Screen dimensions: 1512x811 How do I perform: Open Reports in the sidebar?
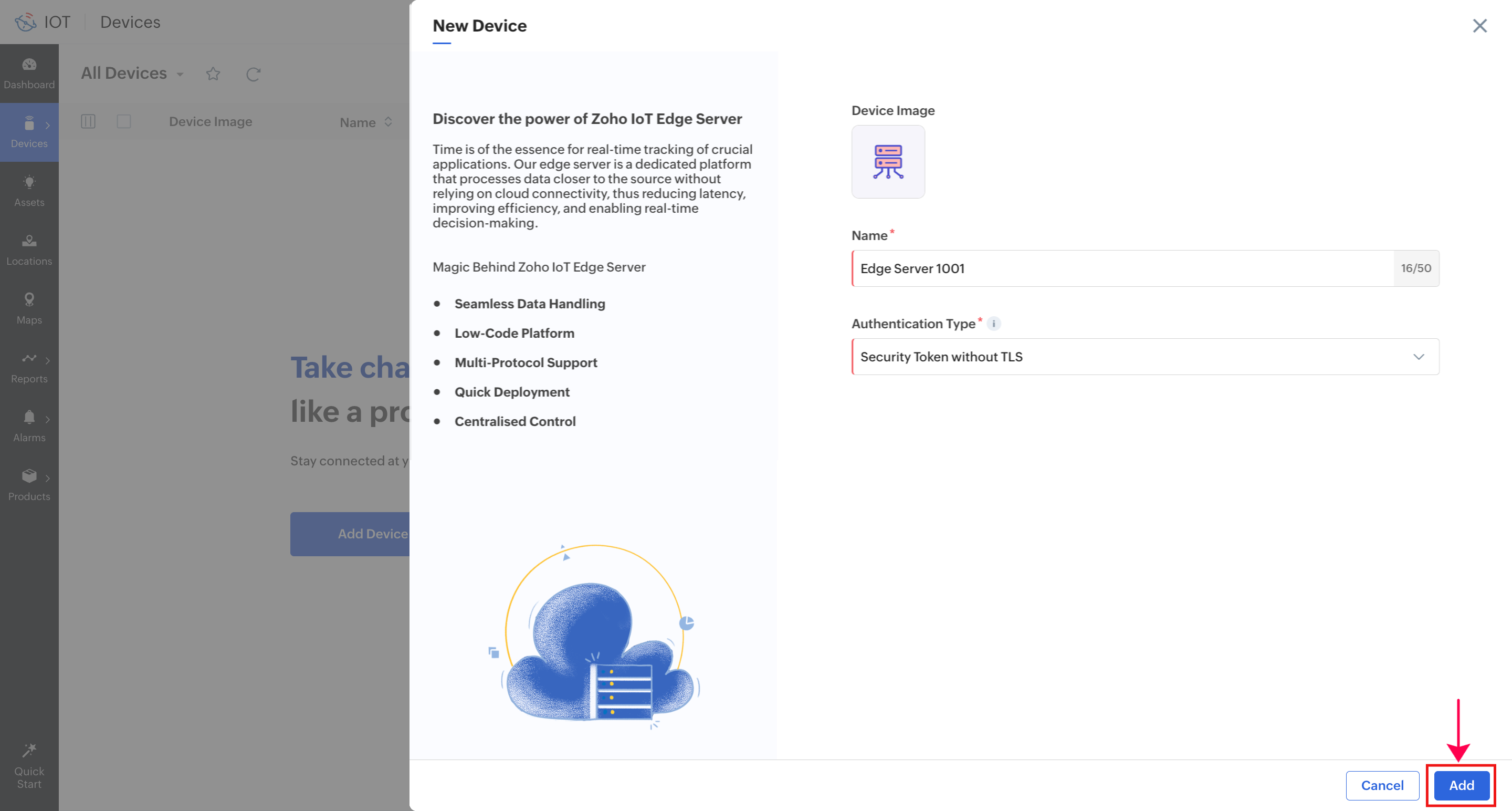point(29,368)
